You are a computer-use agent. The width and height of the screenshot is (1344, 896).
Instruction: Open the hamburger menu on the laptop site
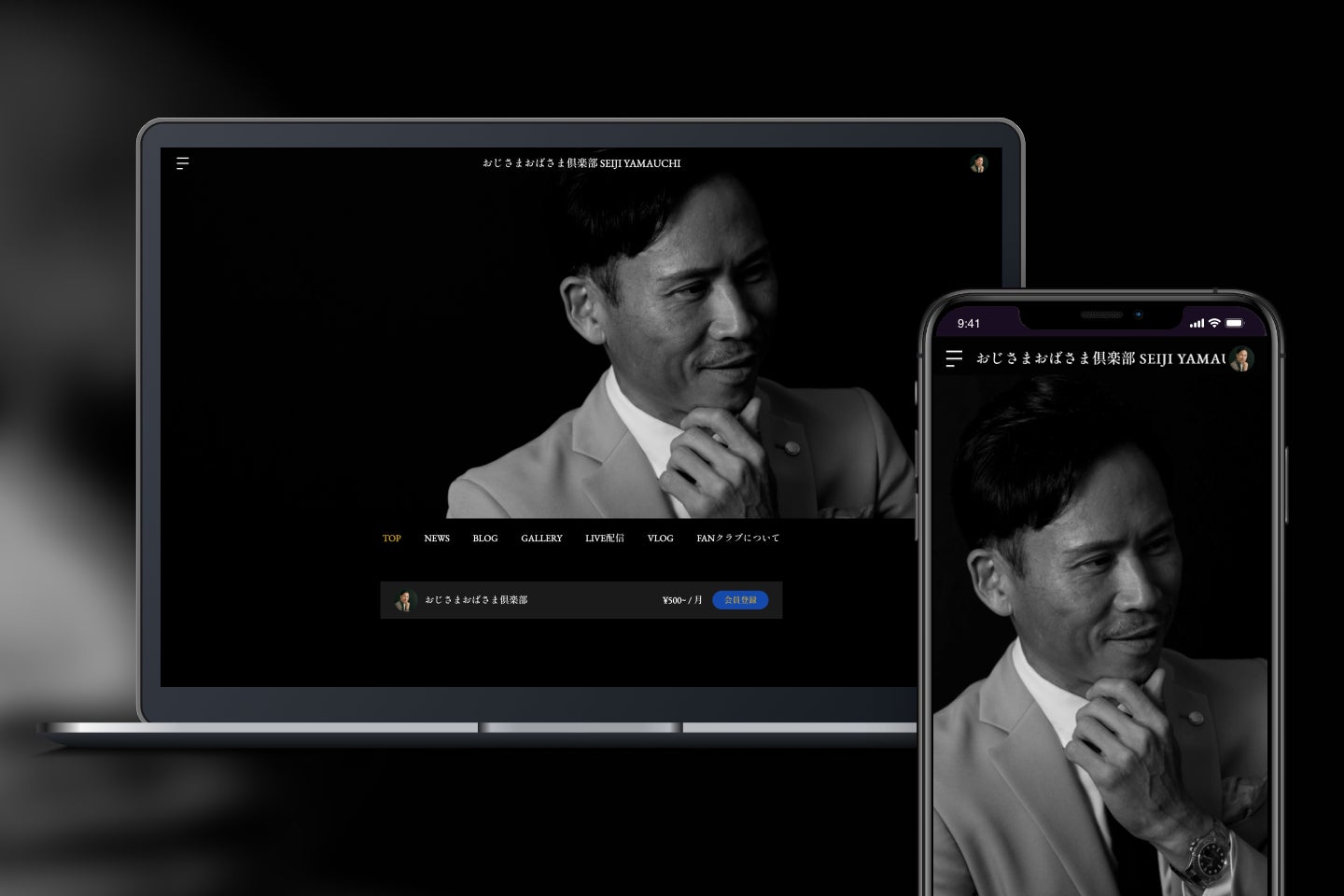point(183,163)
